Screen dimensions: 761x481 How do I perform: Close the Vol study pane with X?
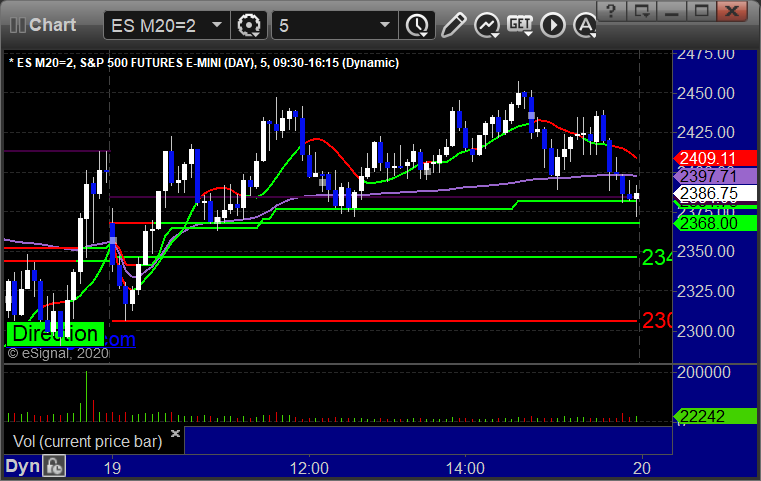tap(175, 433)
